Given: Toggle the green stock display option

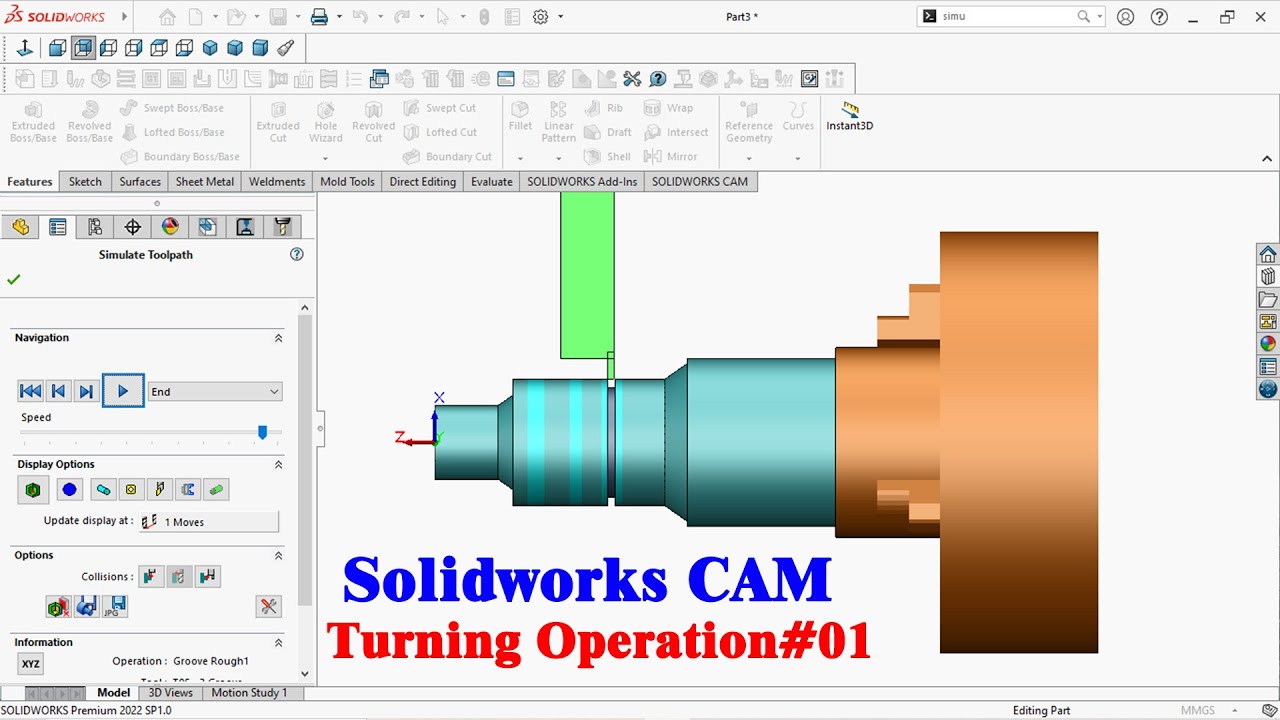Looking at the screenshot, I should pos(33,490).
